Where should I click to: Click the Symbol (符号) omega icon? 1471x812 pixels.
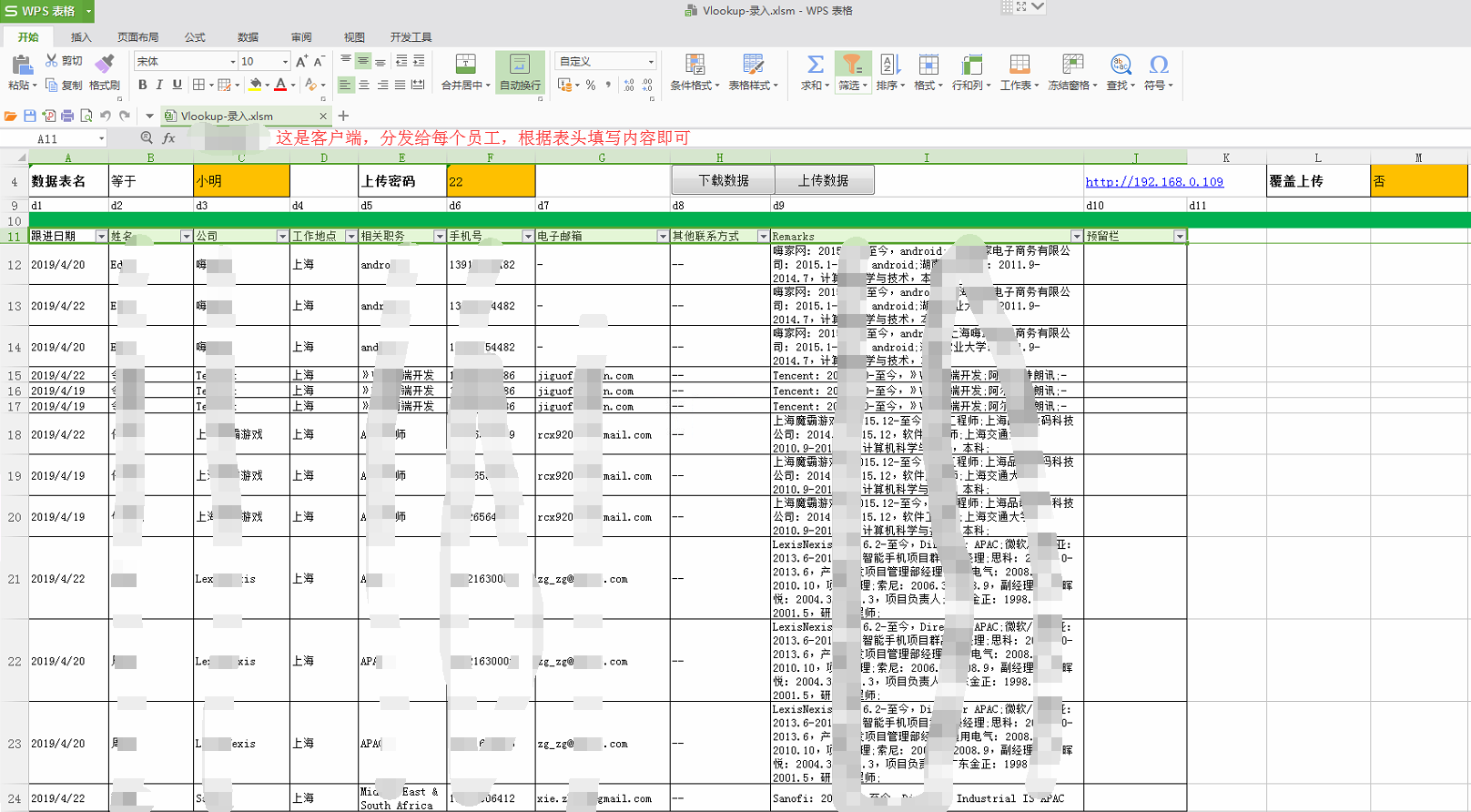[x=1158, y=64]
